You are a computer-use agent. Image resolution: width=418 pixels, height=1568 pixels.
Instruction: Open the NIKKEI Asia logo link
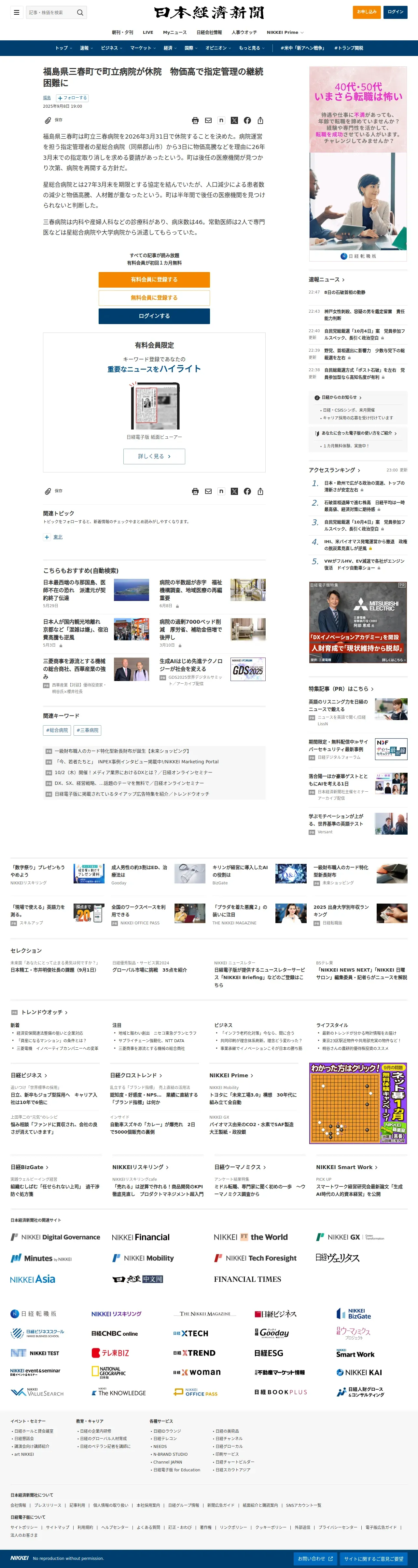click(33, 1279)
